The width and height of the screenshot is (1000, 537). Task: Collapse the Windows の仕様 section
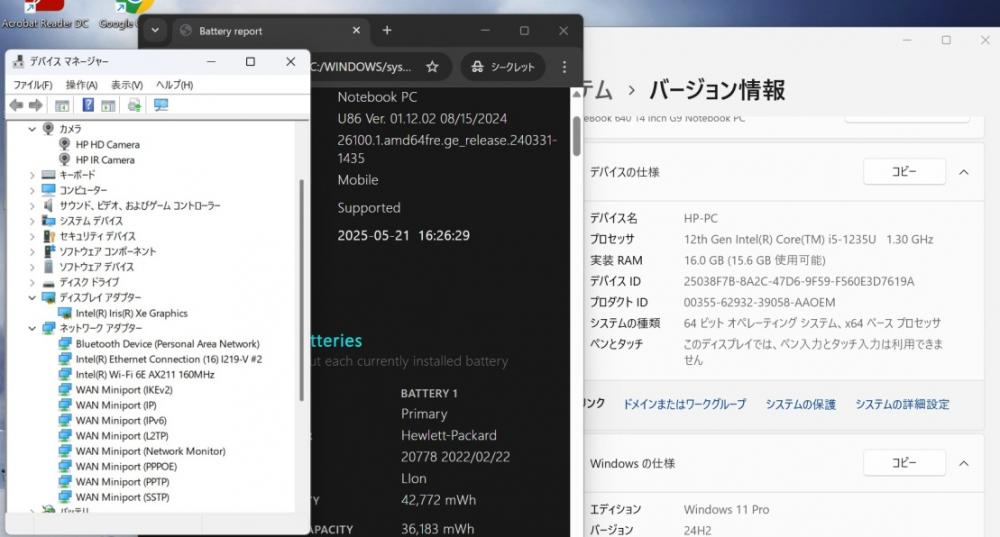pos(964,464)
